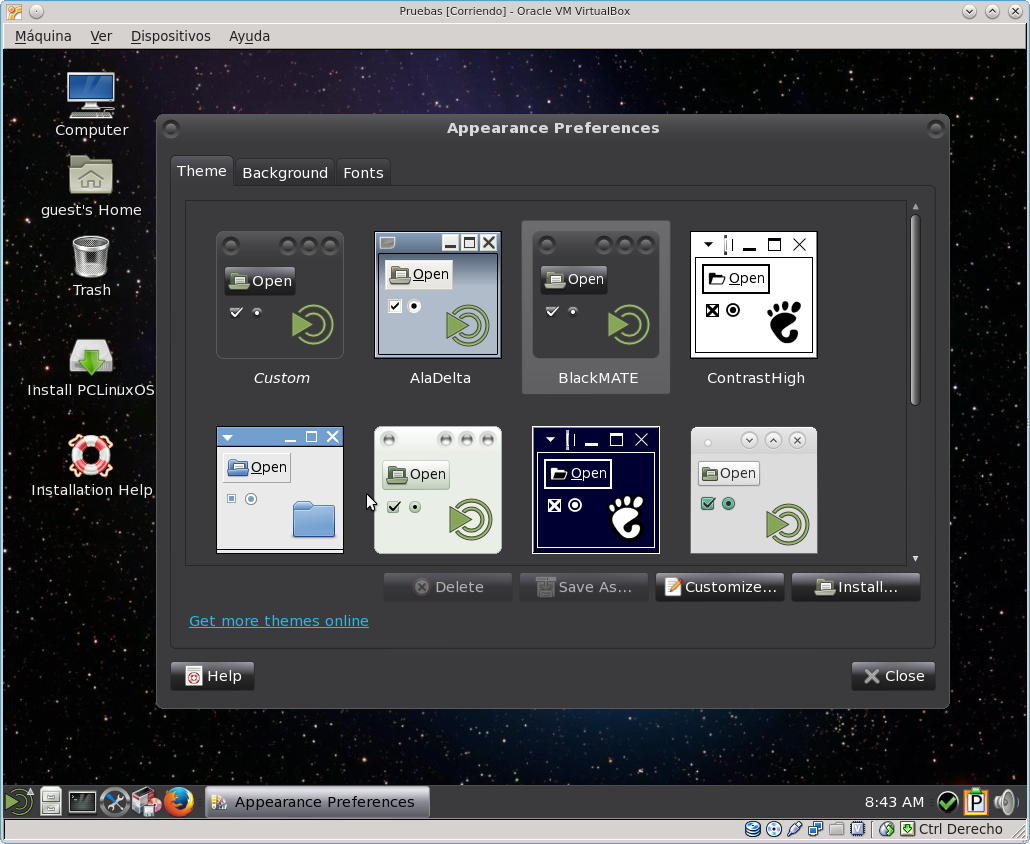Viewport: 1030px width, 844px height.
Task: Switch to the Background tab
Action: tap(285, 172)
